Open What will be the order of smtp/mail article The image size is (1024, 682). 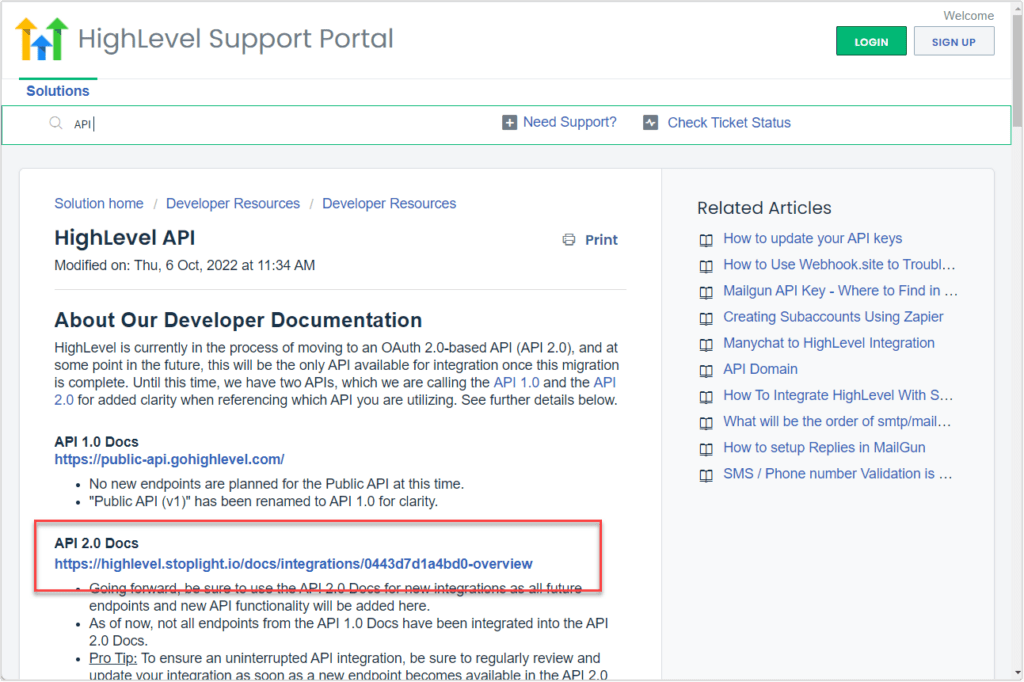pos(837,421)
